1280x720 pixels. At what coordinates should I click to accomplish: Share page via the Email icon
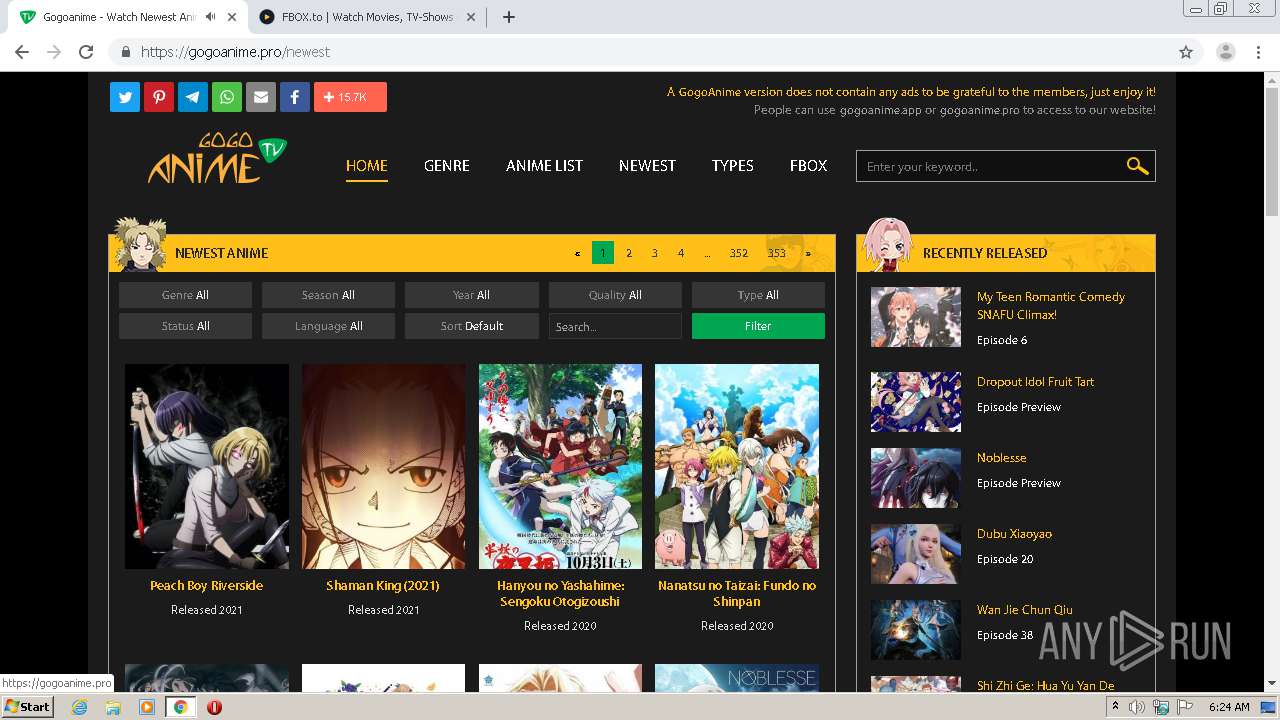tap(261, 97)
